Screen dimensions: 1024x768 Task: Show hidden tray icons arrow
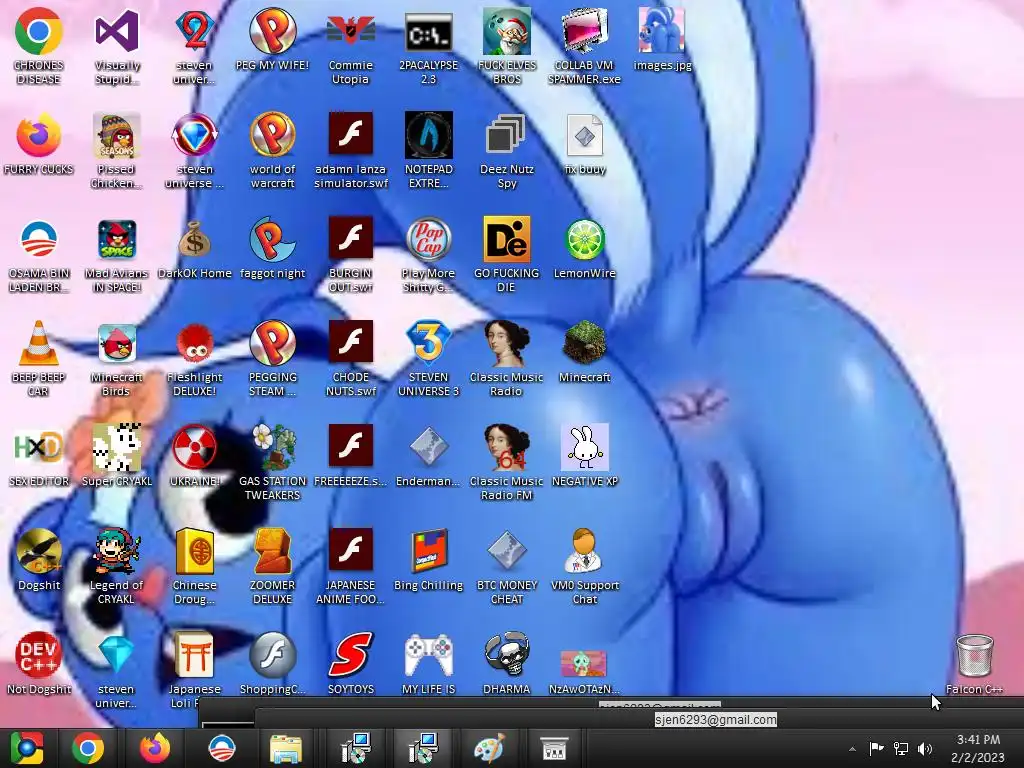pos(852,748)
